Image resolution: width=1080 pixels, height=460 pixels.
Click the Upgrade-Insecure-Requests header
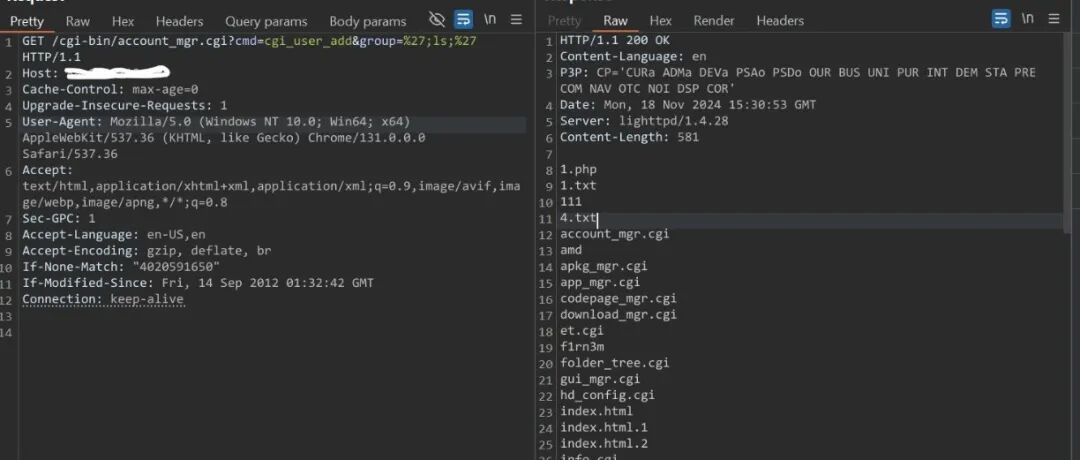tap(125, 105)
